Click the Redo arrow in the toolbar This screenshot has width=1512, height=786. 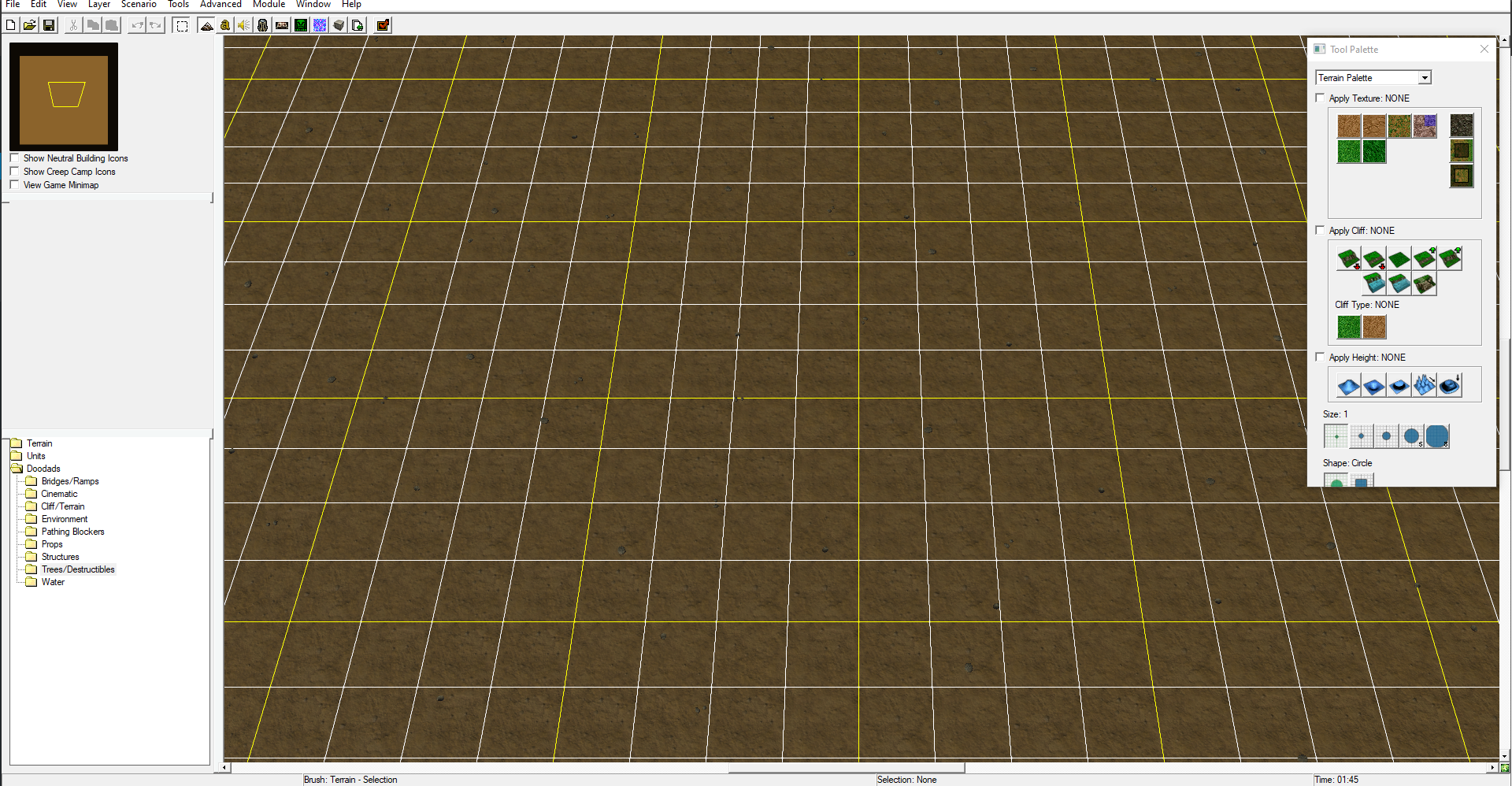[x=156, y=25]
